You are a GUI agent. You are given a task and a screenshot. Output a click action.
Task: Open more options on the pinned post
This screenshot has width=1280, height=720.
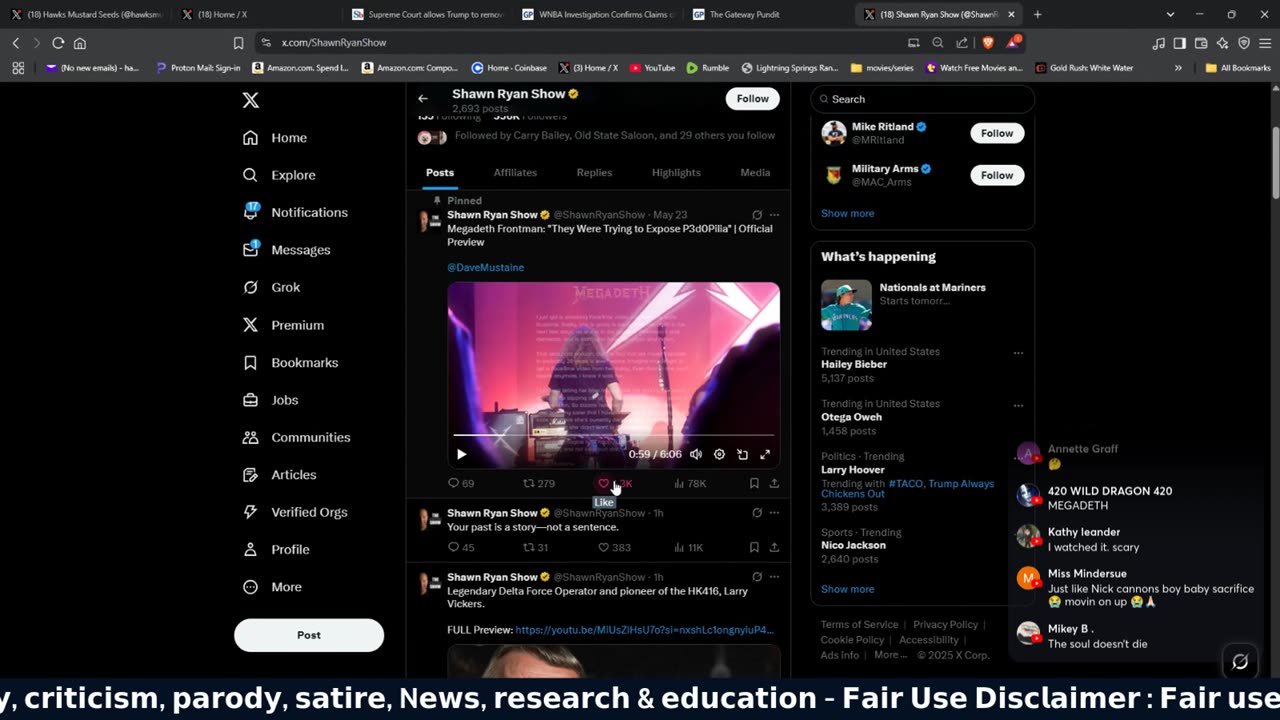pyautogui.click(x=774, y=215)
